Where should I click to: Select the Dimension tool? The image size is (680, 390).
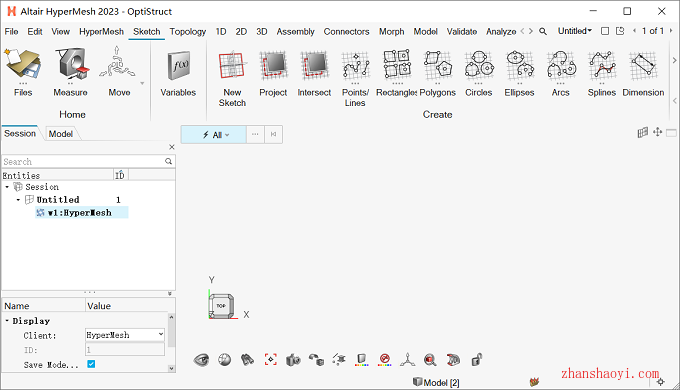tap(643, 72)
